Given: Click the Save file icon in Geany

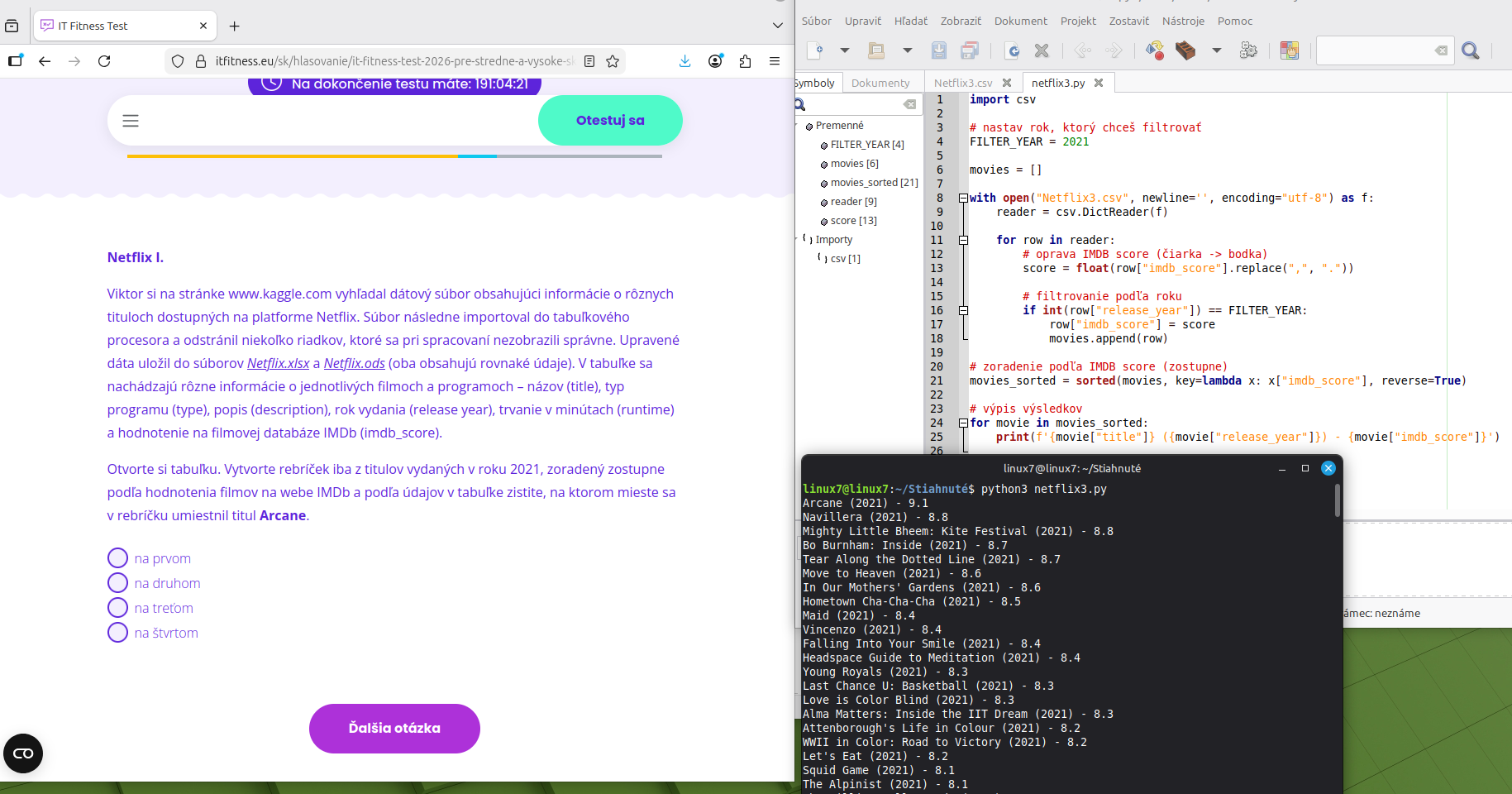Looking at the screenshot, I should 939,50.
